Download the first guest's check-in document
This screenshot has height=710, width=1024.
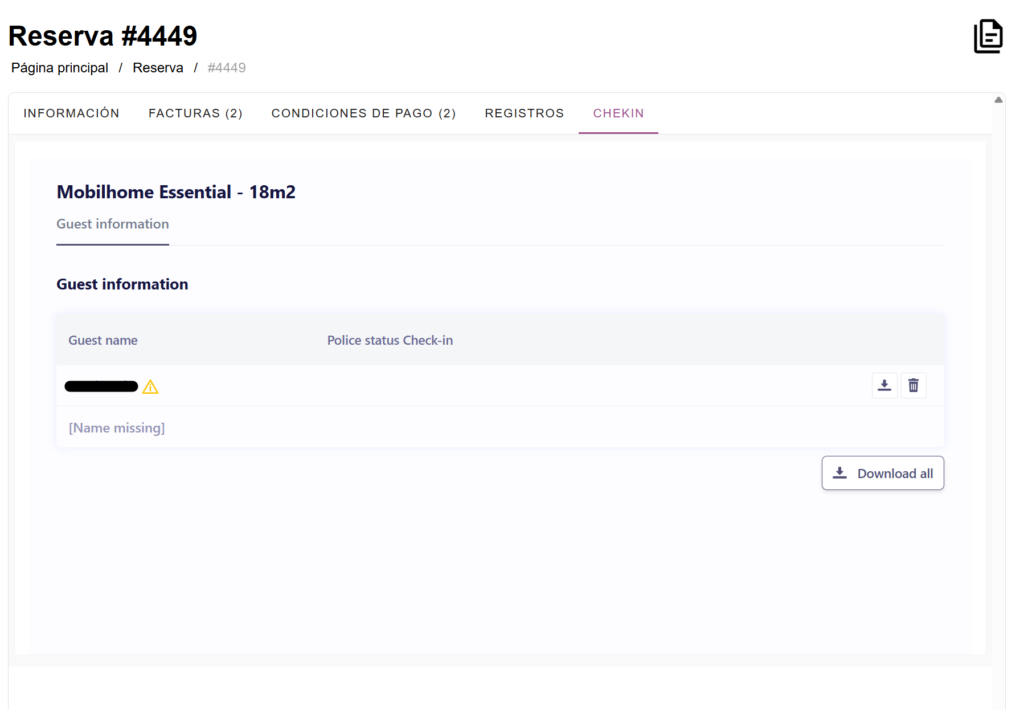tap(884, 386)
